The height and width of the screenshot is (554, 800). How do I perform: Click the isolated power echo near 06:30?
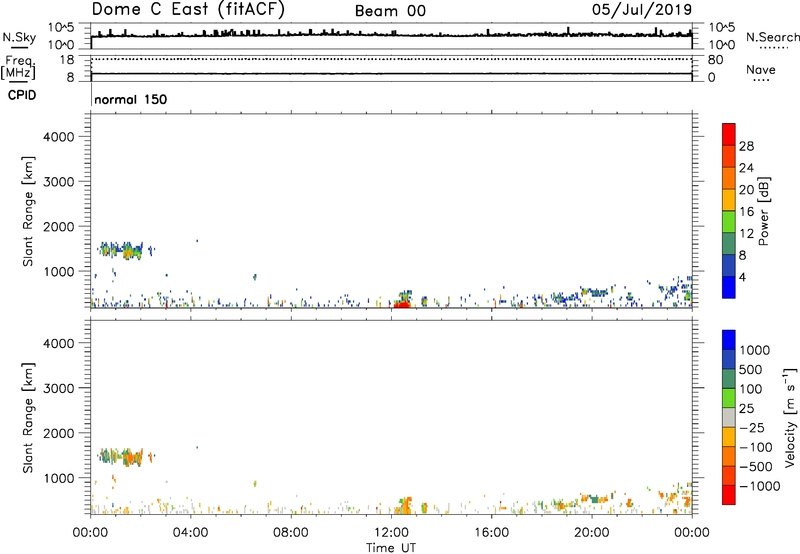(255, 277)
